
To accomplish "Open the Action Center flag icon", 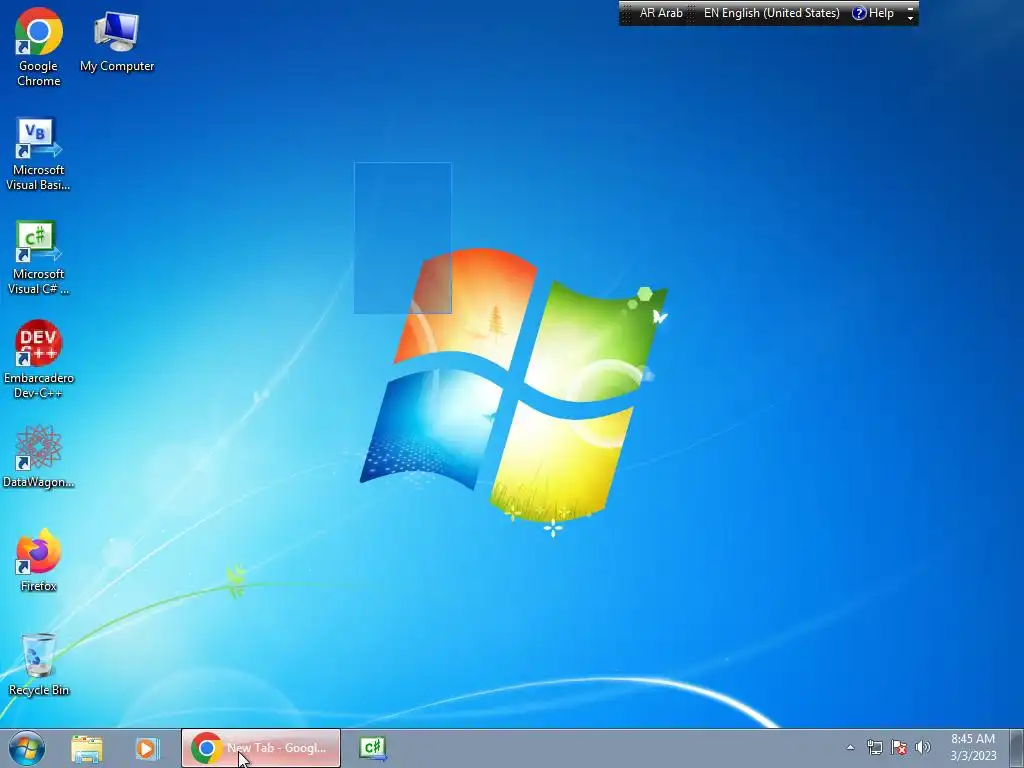I will pos(899,747).
